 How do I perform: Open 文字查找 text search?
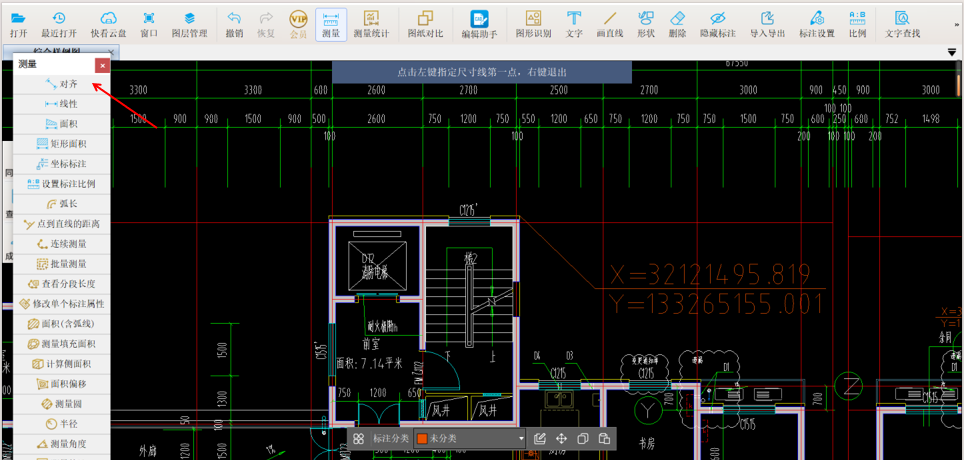[903, 25]
